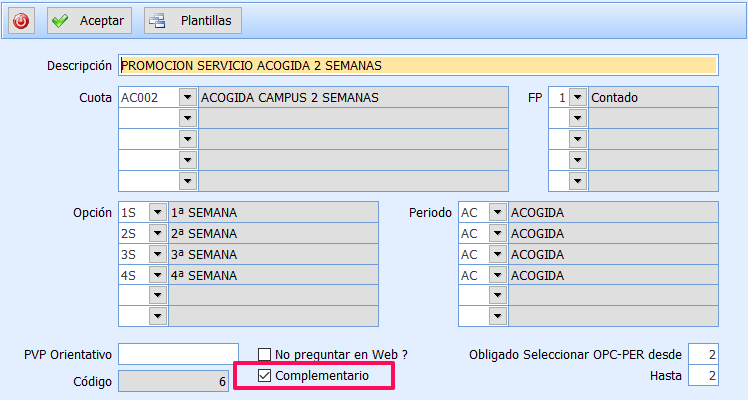The image size is (748, 401).
Task: Expand the AC002 Cuota dropdown
Action: (187, 97)
